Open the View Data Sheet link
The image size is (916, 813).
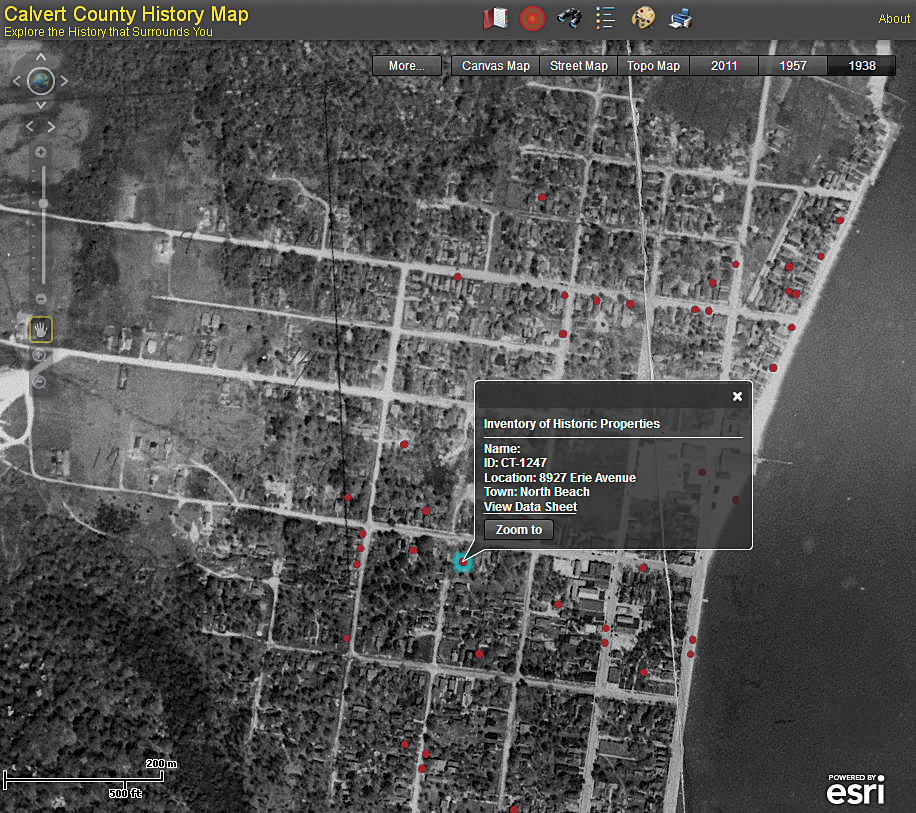530,507
